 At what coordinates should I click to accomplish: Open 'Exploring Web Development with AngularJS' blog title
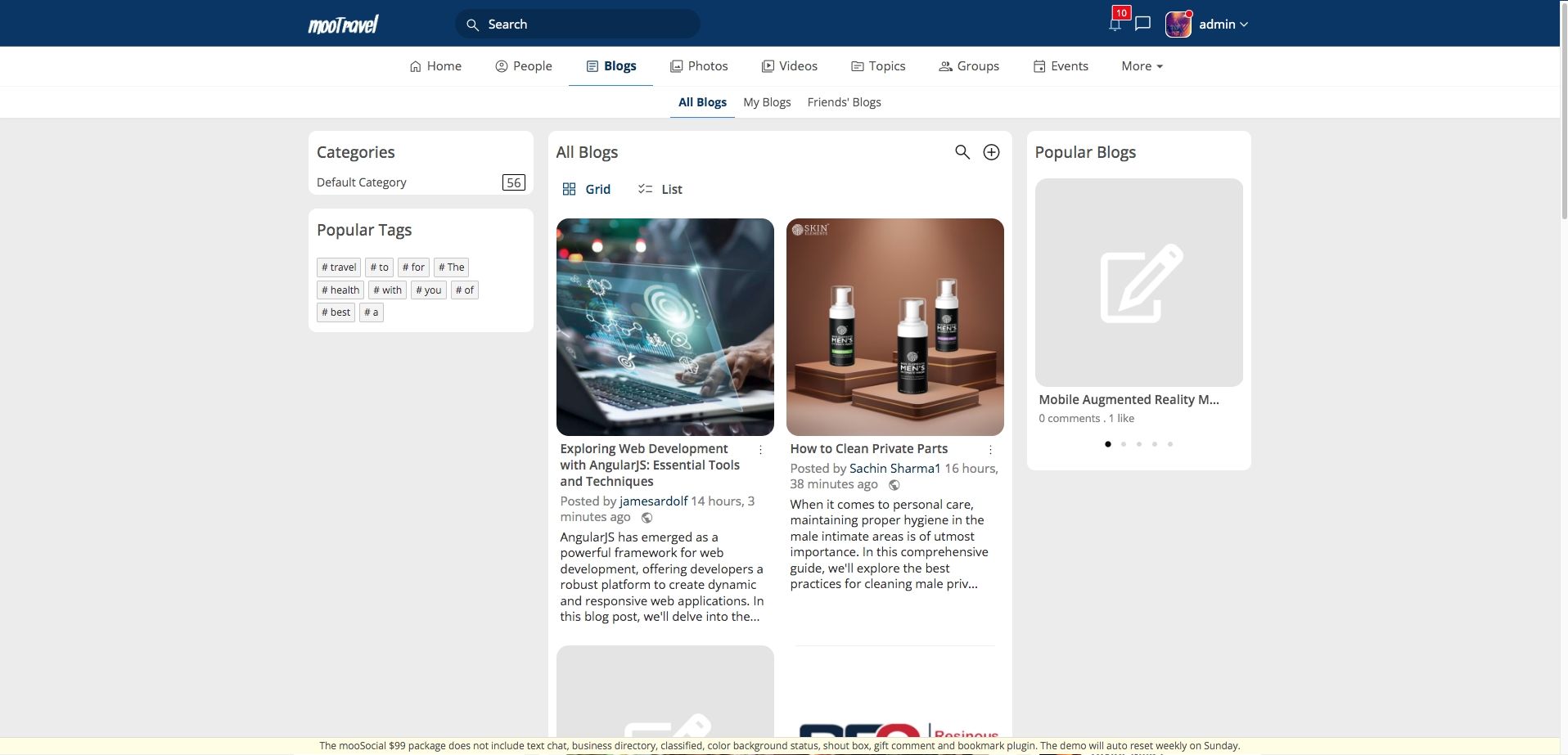[650, 465]
